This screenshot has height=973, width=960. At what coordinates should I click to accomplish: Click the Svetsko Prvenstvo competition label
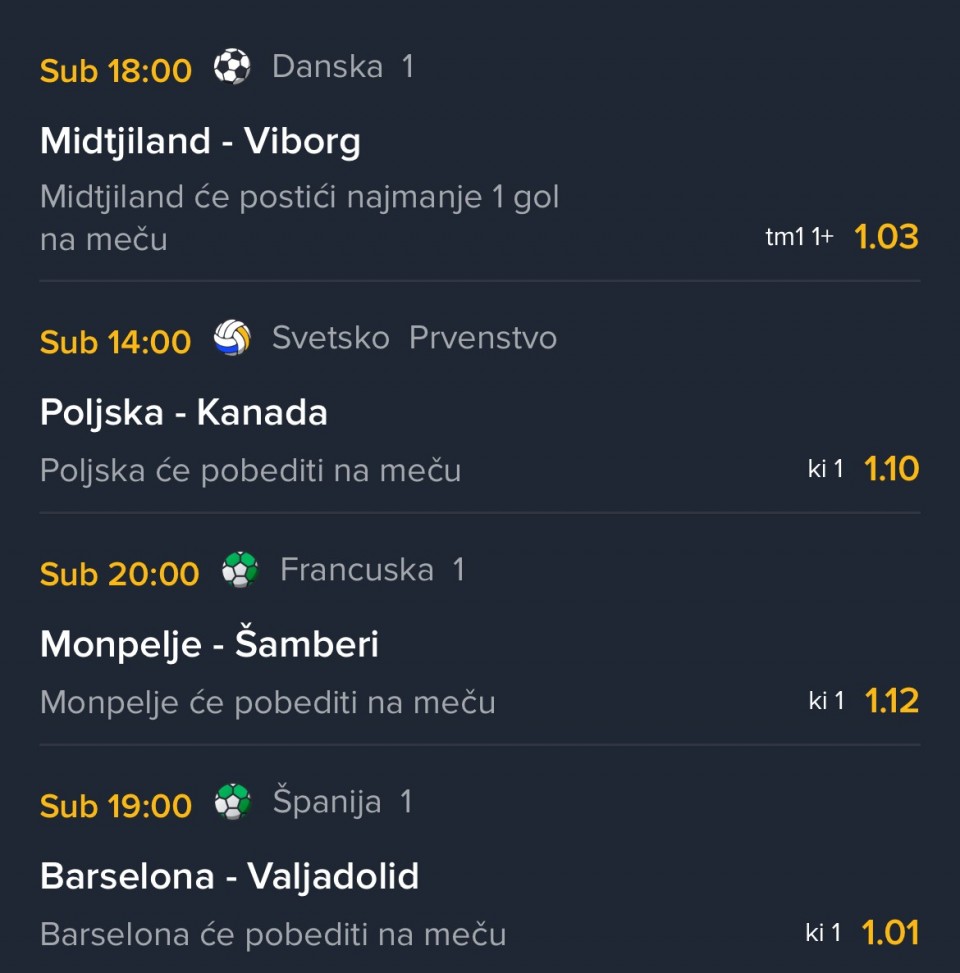coord(414,338)
